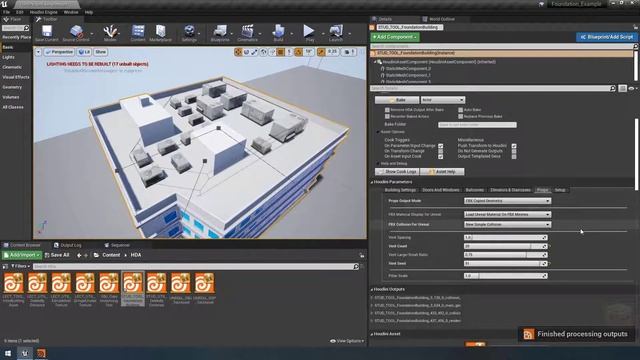Viewport: 640px width, 360px height.
Task: Toggle rotation snapping icon in viewport
Action: (x=299, y=52)
